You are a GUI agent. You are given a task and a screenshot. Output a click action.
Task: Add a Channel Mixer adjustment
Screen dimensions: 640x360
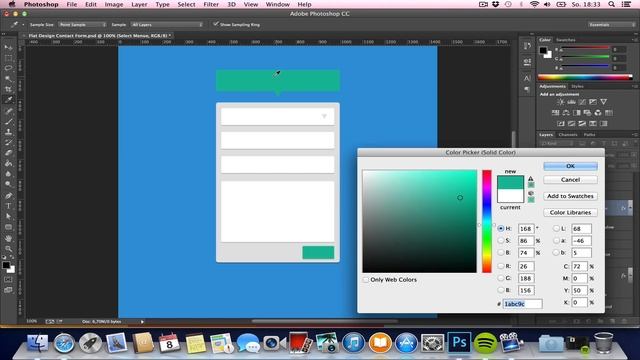coord(598,113)
